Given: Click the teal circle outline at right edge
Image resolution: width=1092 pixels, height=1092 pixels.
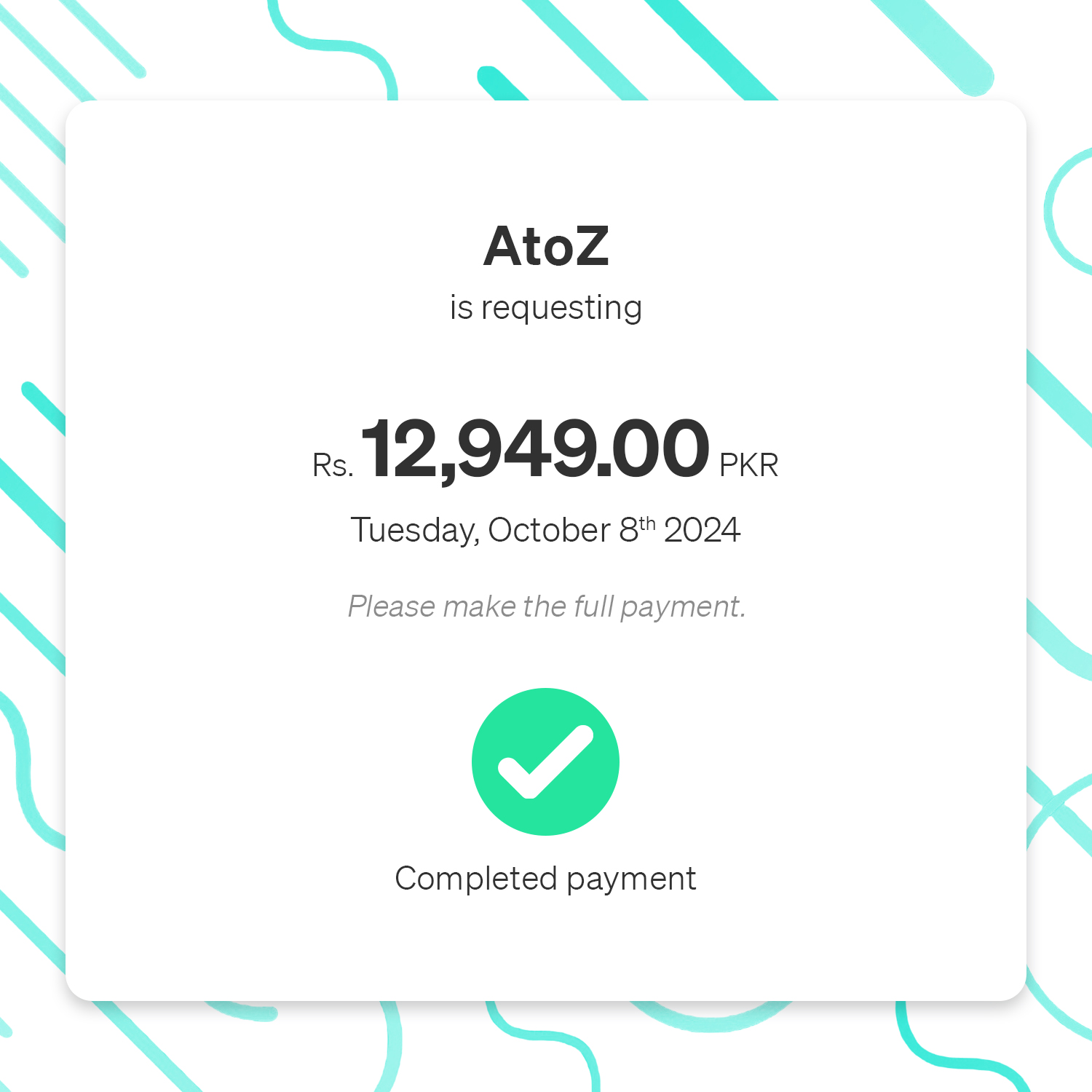Looking at the screenshot, I should click(x=1069, y=210).
